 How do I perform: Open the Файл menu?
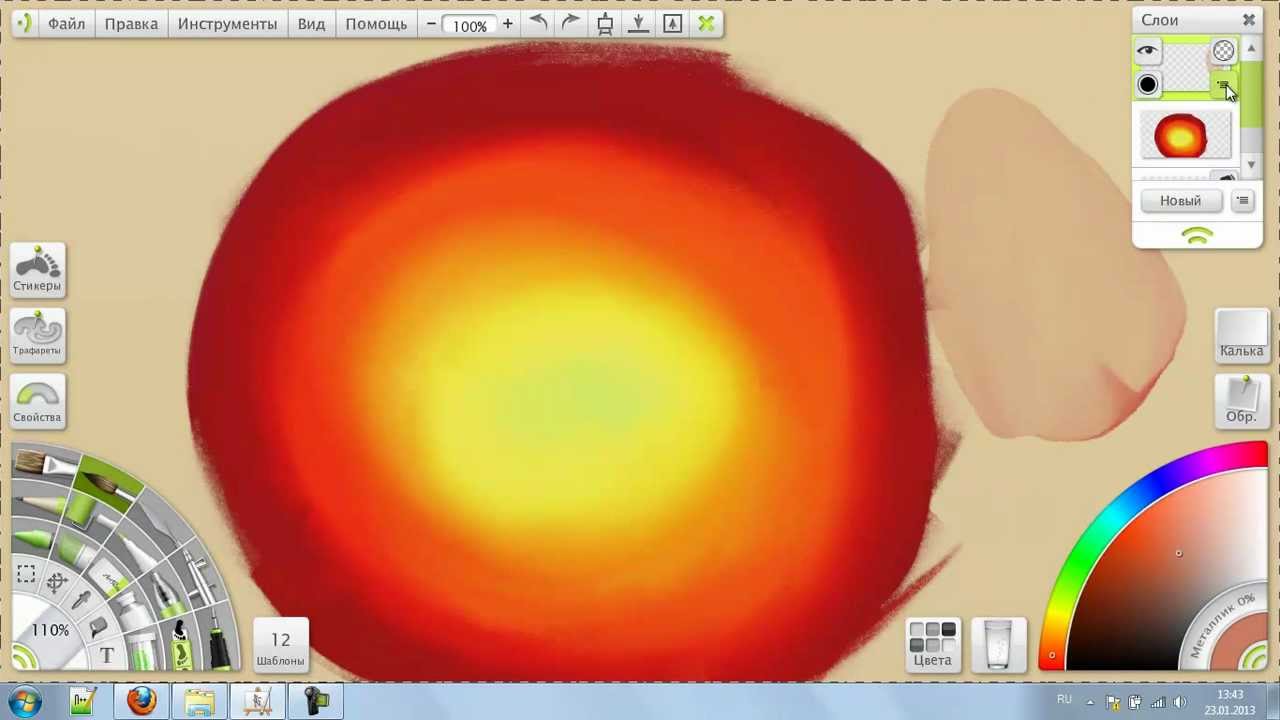coord(66,23)
